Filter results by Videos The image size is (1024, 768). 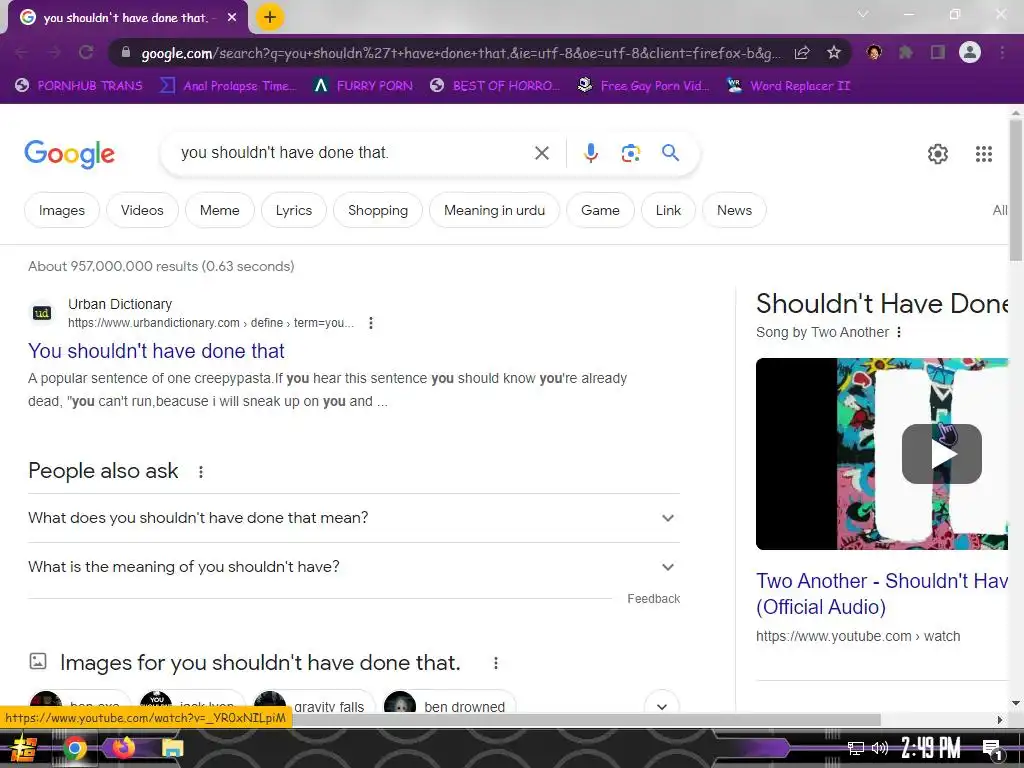click(x=142, y=210)
